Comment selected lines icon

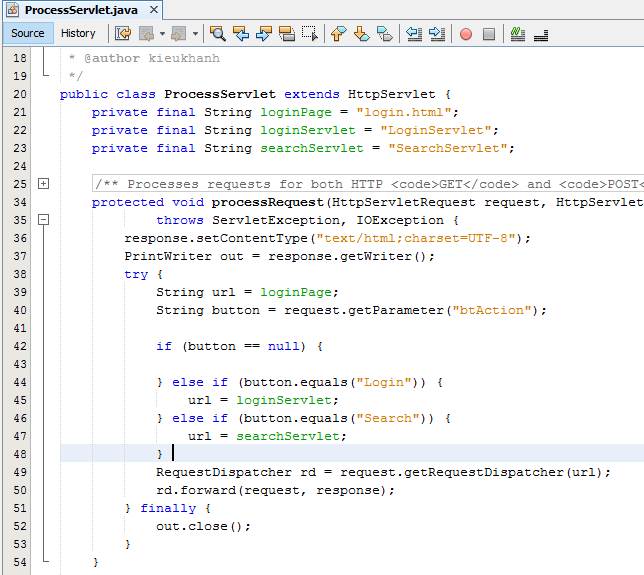518,34
